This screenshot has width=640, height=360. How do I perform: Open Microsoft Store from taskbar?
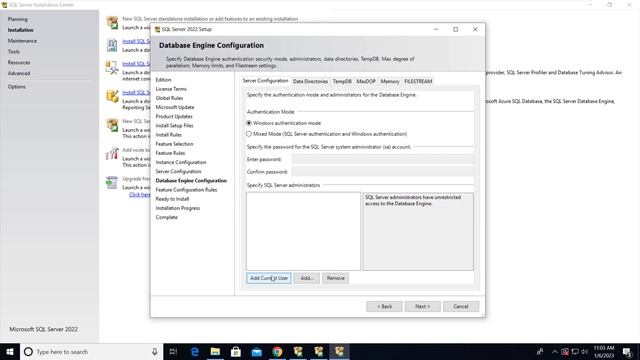click(236, 351)
